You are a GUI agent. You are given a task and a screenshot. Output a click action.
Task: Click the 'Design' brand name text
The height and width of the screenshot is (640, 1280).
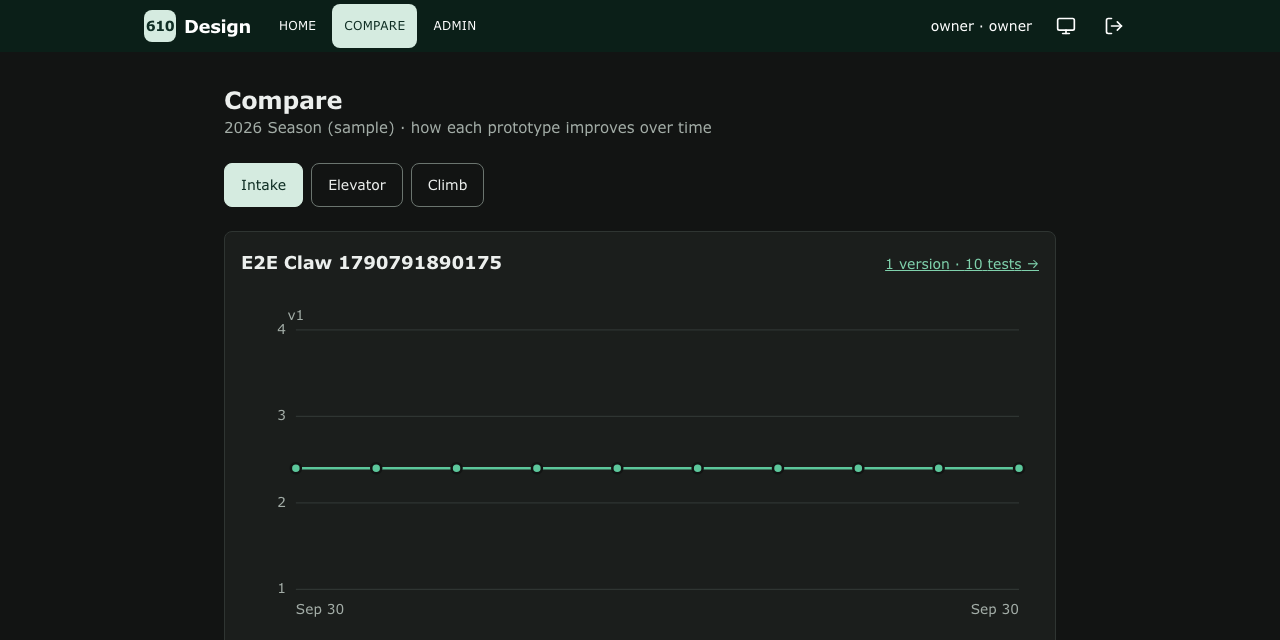[x=217, y=27]
